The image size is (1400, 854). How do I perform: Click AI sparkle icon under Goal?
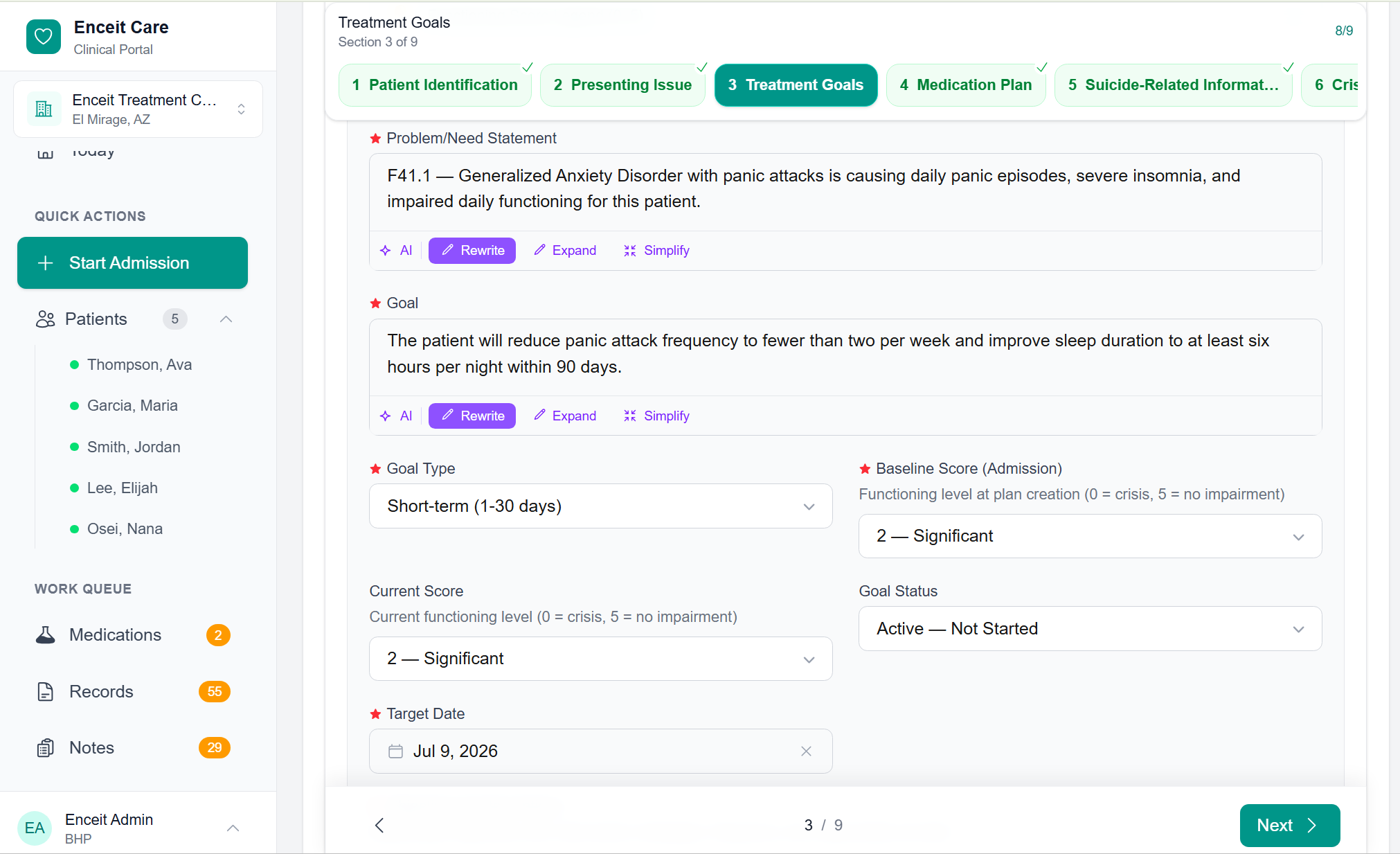[x=386, y=416]
